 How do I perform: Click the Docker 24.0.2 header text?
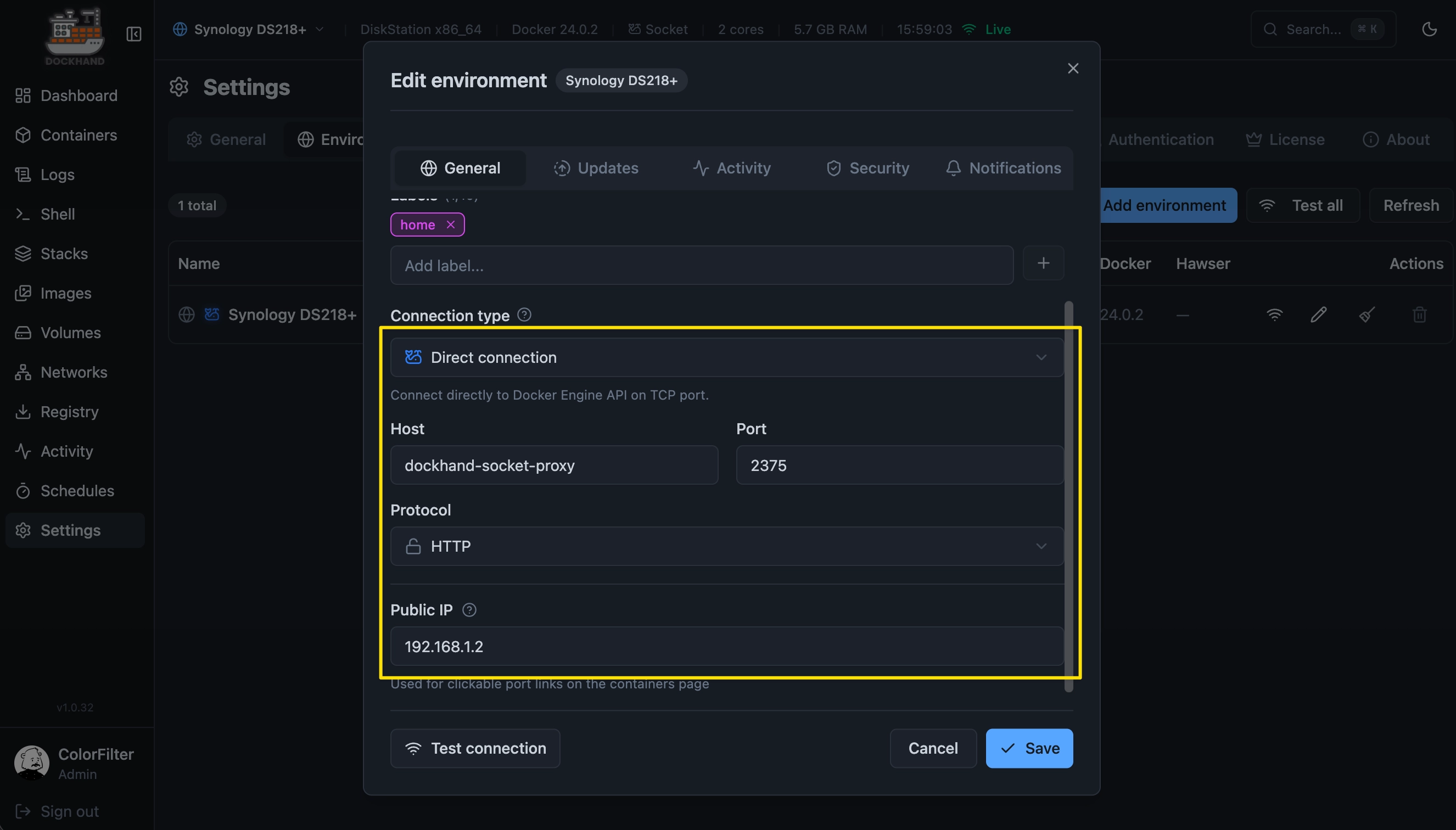click(555, 29)
